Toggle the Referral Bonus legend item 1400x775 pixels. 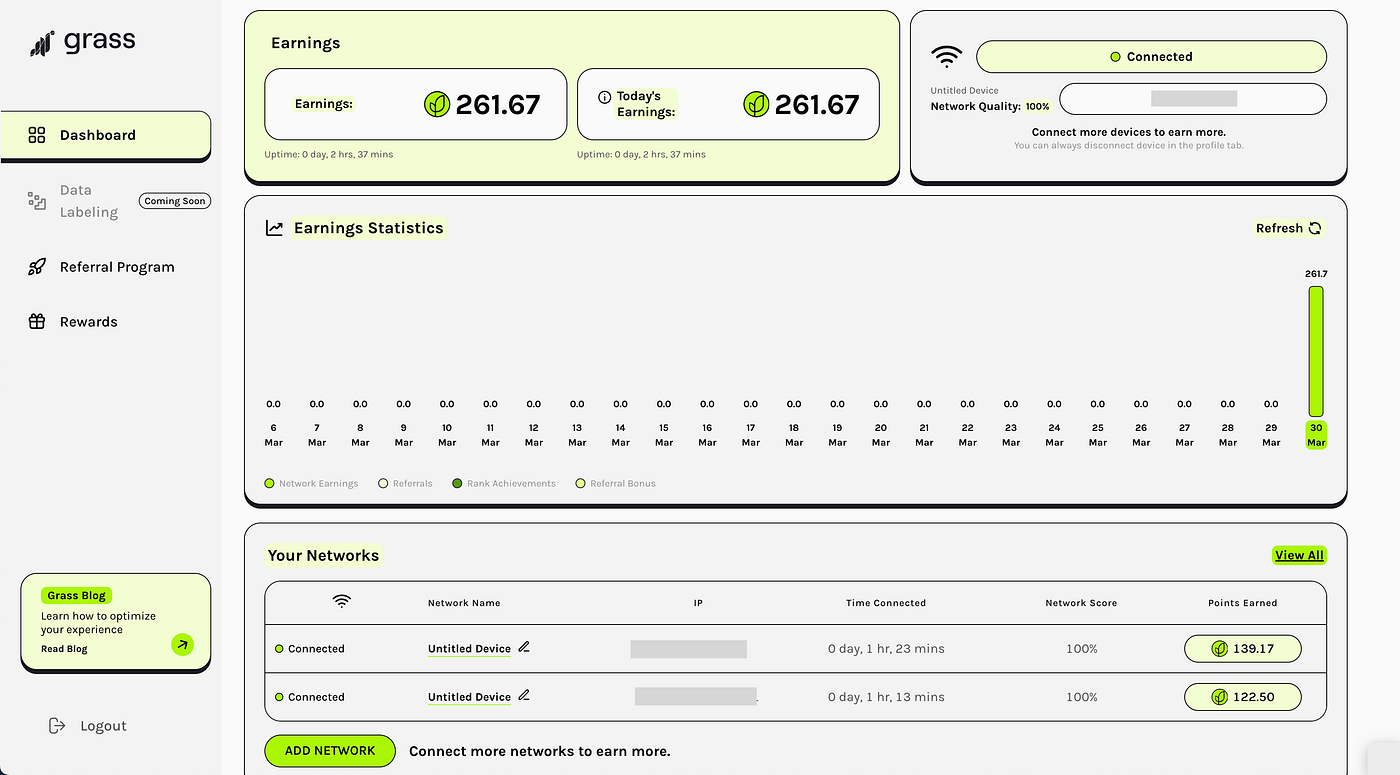616,484
